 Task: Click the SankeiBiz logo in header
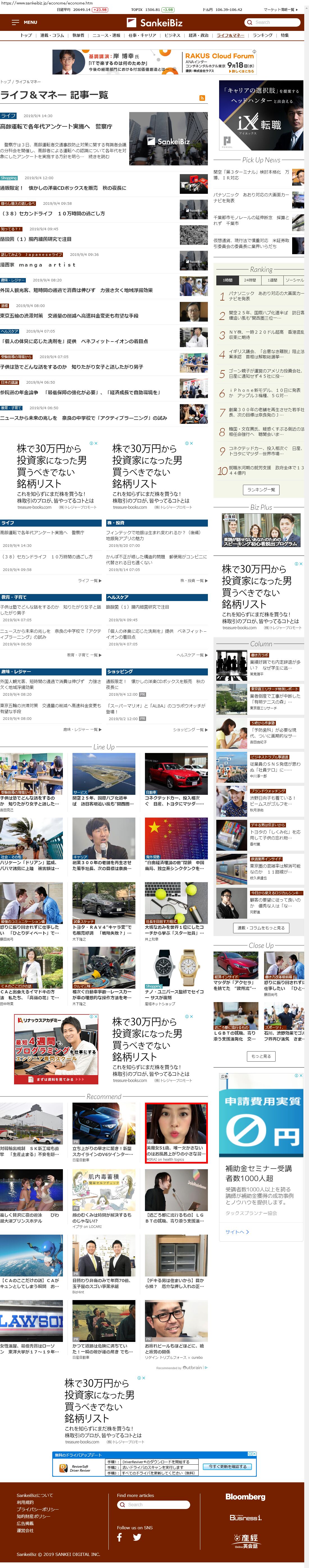click(154, 22)
